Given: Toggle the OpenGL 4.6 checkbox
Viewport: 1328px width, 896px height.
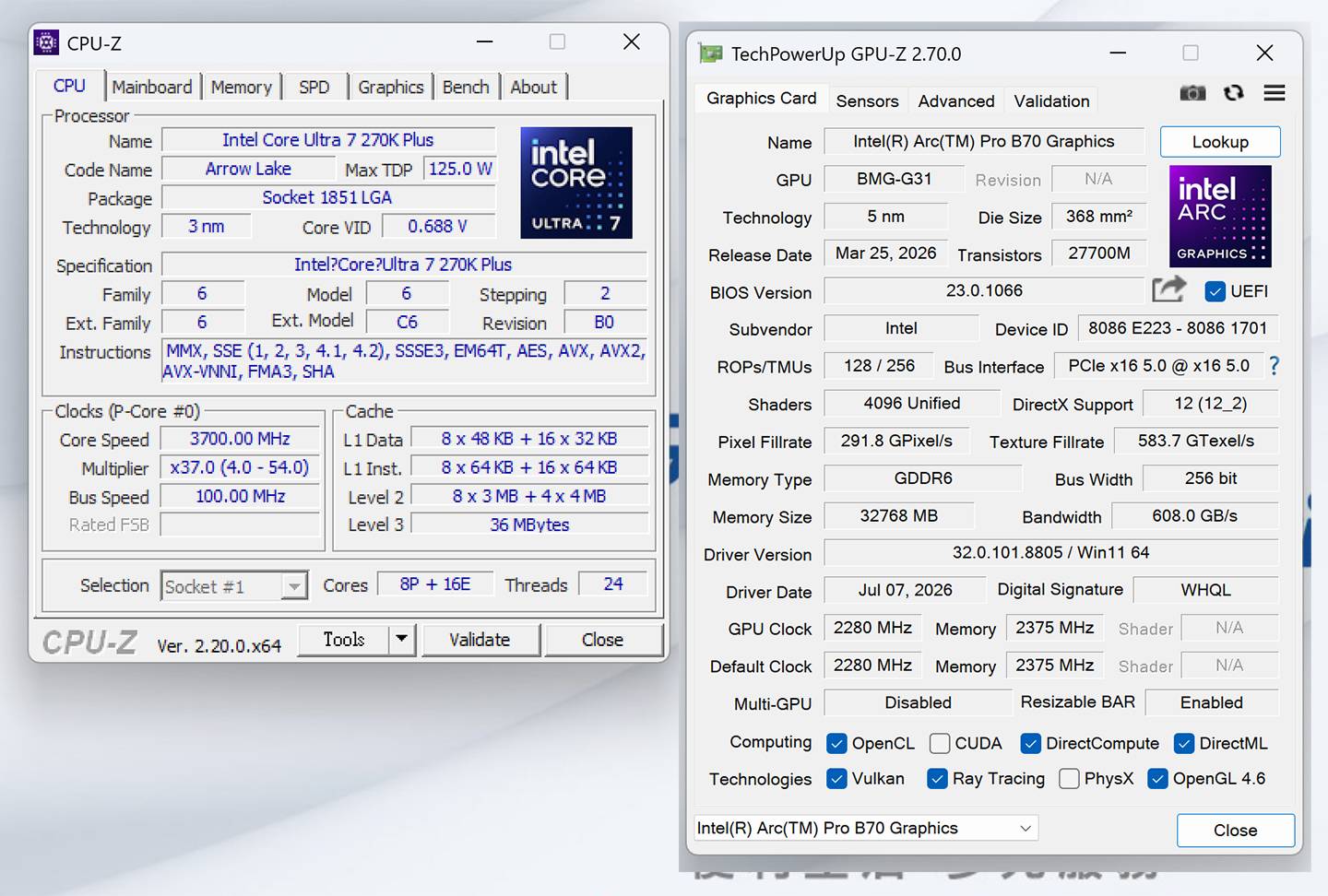Looking at the screenshot, I should pos(1157,779).
